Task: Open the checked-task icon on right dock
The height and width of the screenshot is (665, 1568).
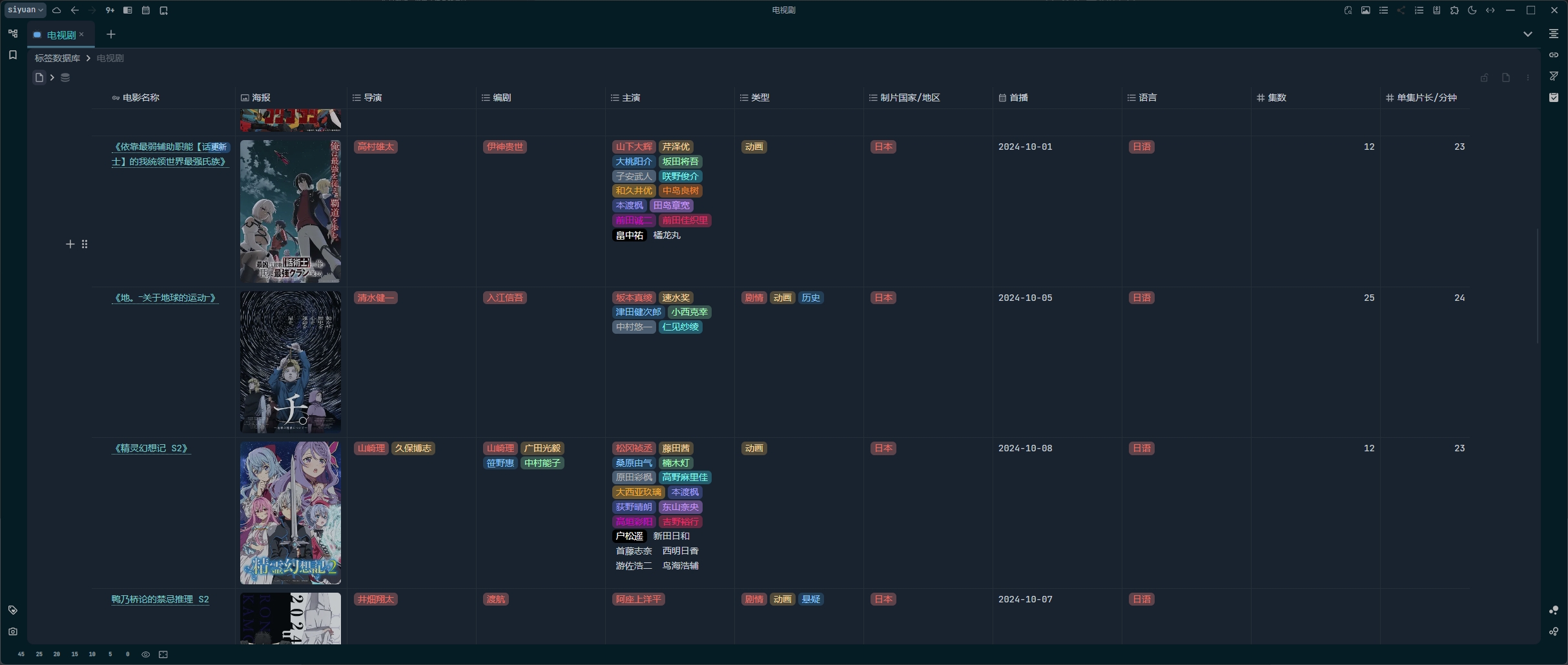Action: 1554,97
